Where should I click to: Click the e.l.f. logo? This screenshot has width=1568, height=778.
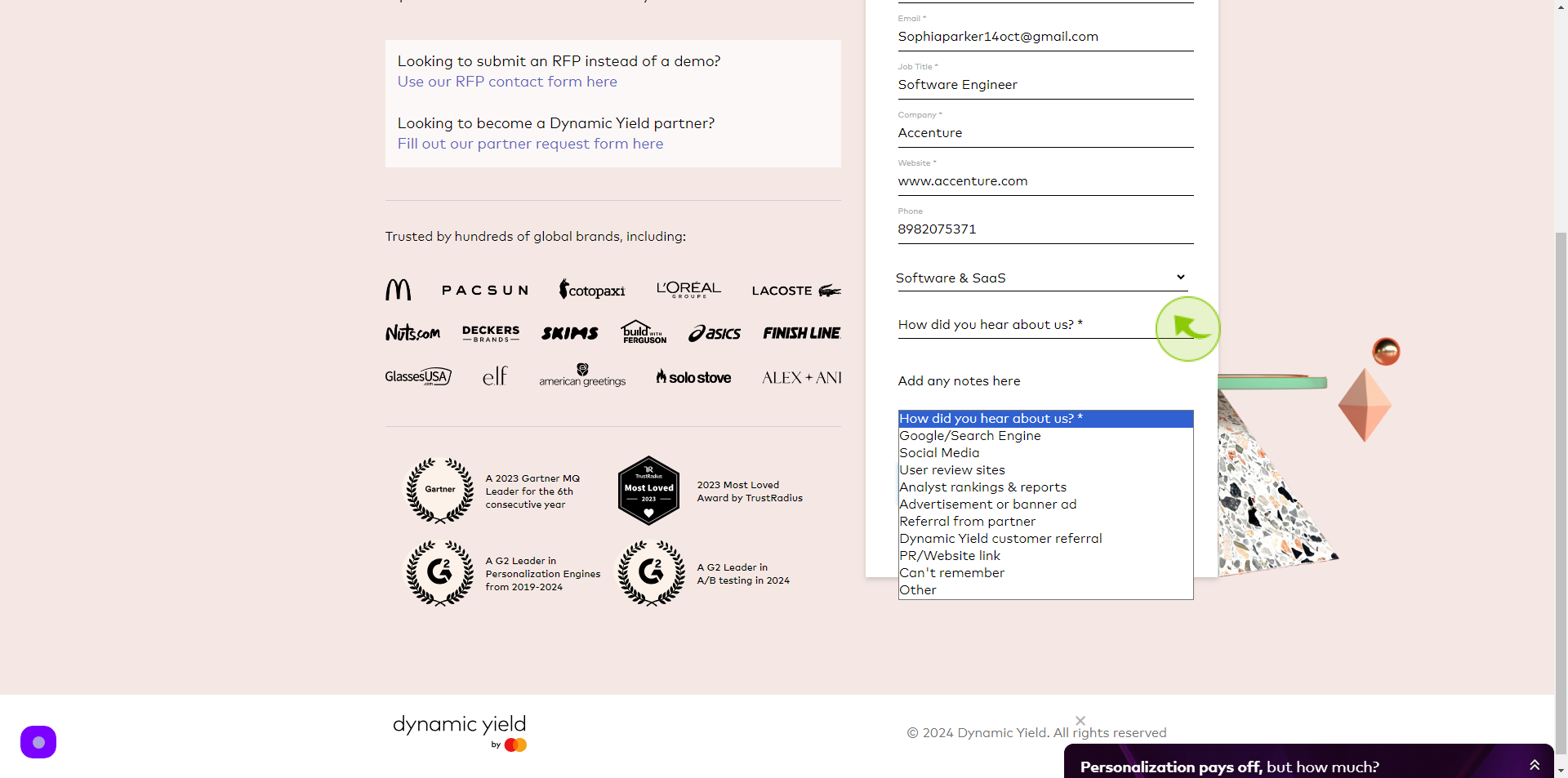(x=495, y=376)
